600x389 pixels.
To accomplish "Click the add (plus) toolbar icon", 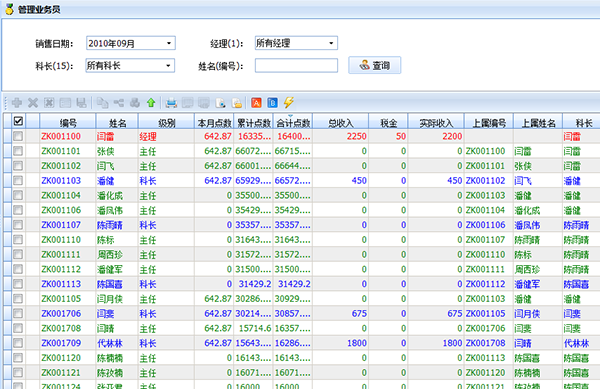I will (x=17, y=103).
